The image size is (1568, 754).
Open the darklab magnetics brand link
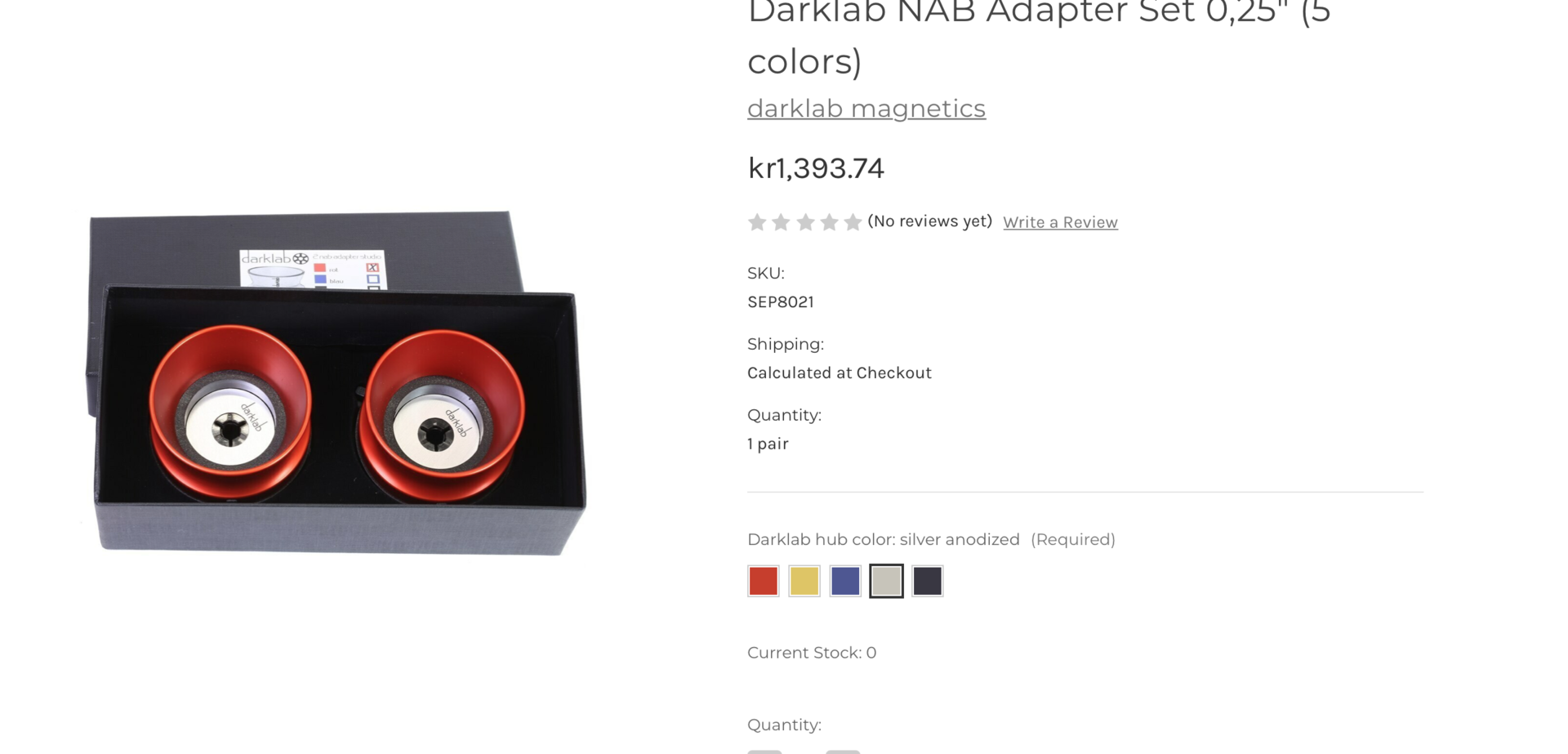pyautogui.click(x=866, y=109)
